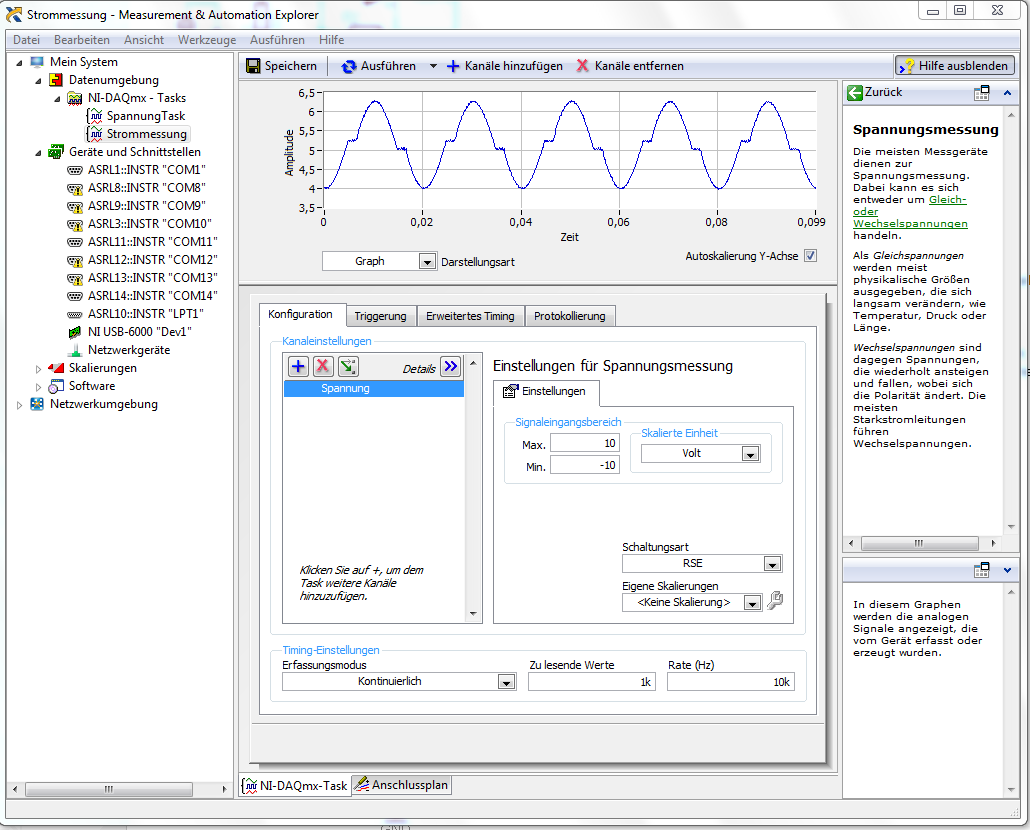1030x830 pixels.
Task: Collapse the upper help pane chevron
Action: coord(1007,93)
